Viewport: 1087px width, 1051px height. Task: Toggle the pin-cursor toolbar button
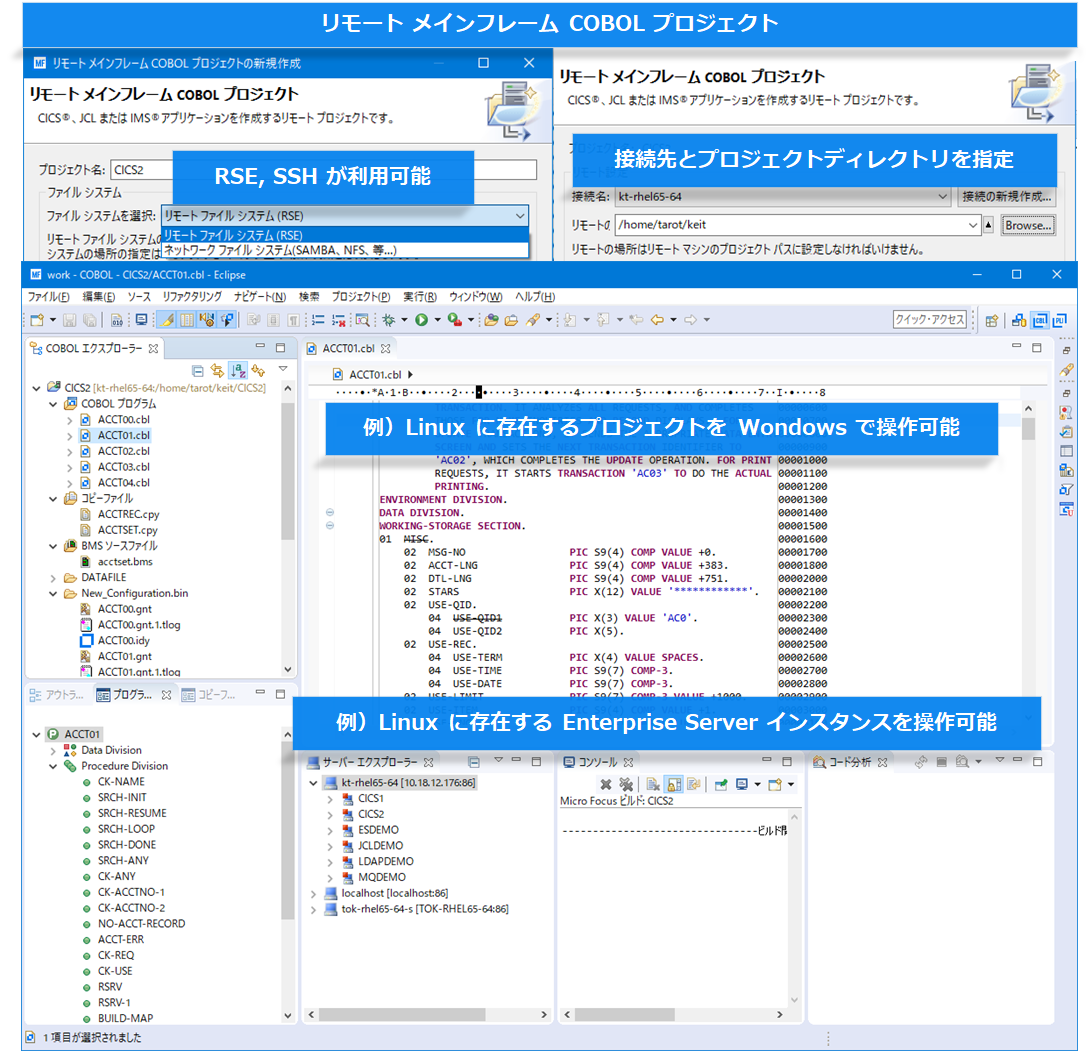point(227,320)
